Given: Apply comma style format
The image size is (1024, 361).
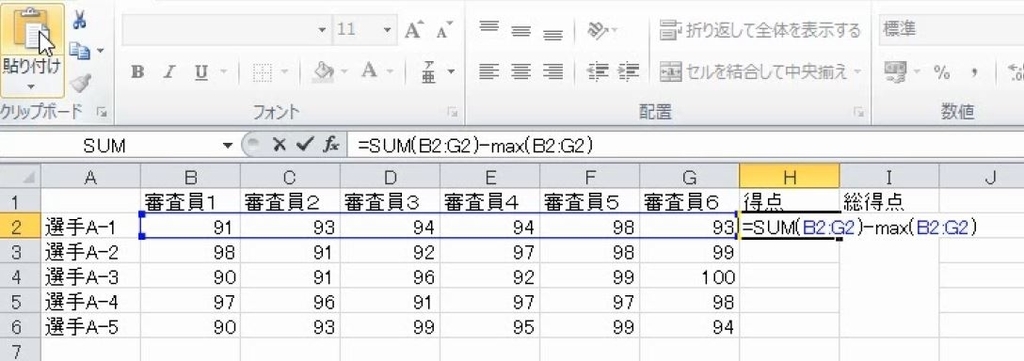Looking at the screenshot, I should pyautogui.click(x=974, y=72).
